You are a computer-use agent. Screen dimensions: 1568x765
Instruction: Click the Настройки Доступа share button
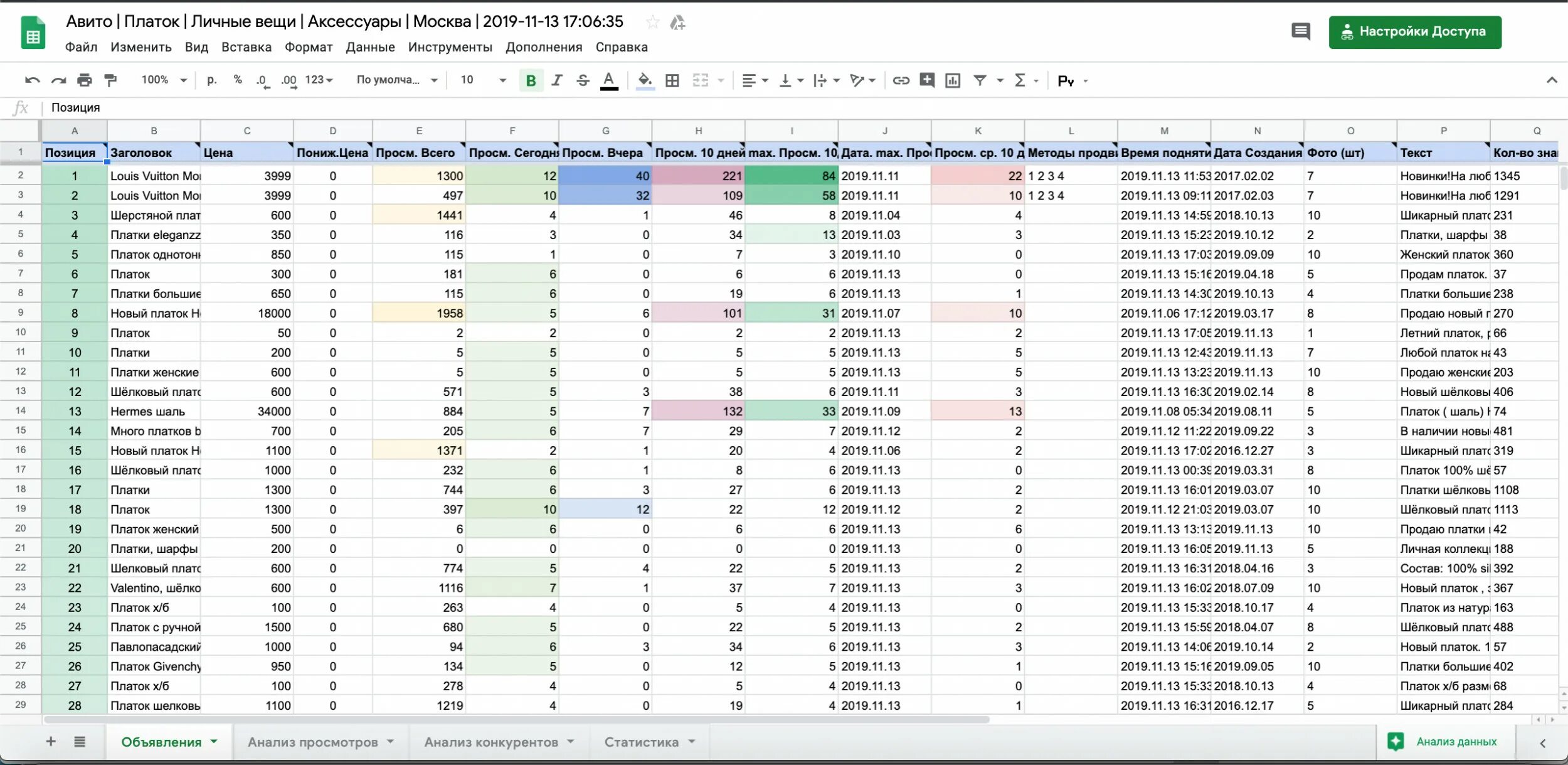[x=1414, y=32]
